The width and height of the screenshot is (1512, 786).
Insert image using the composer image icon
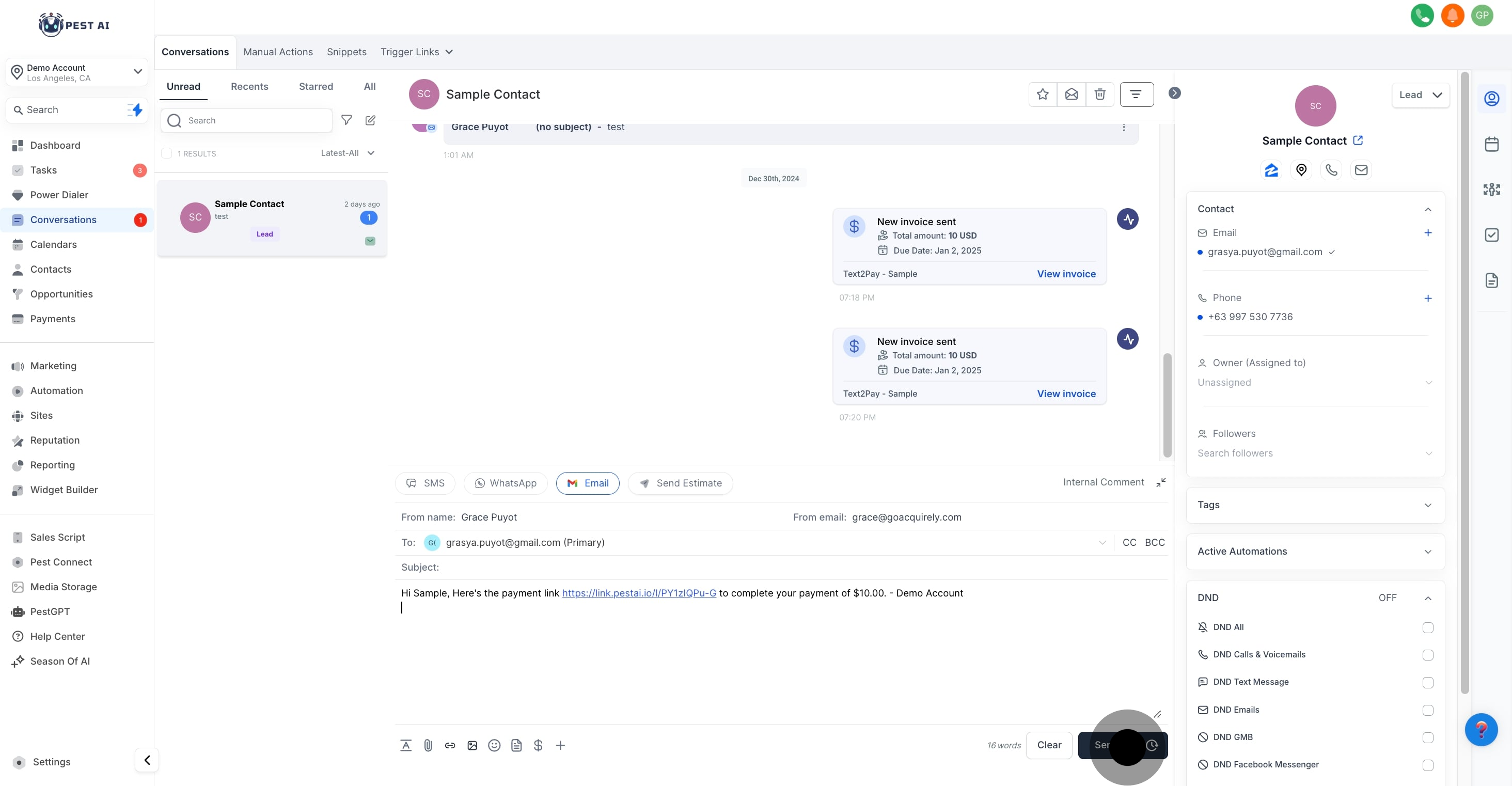[472, 746]
